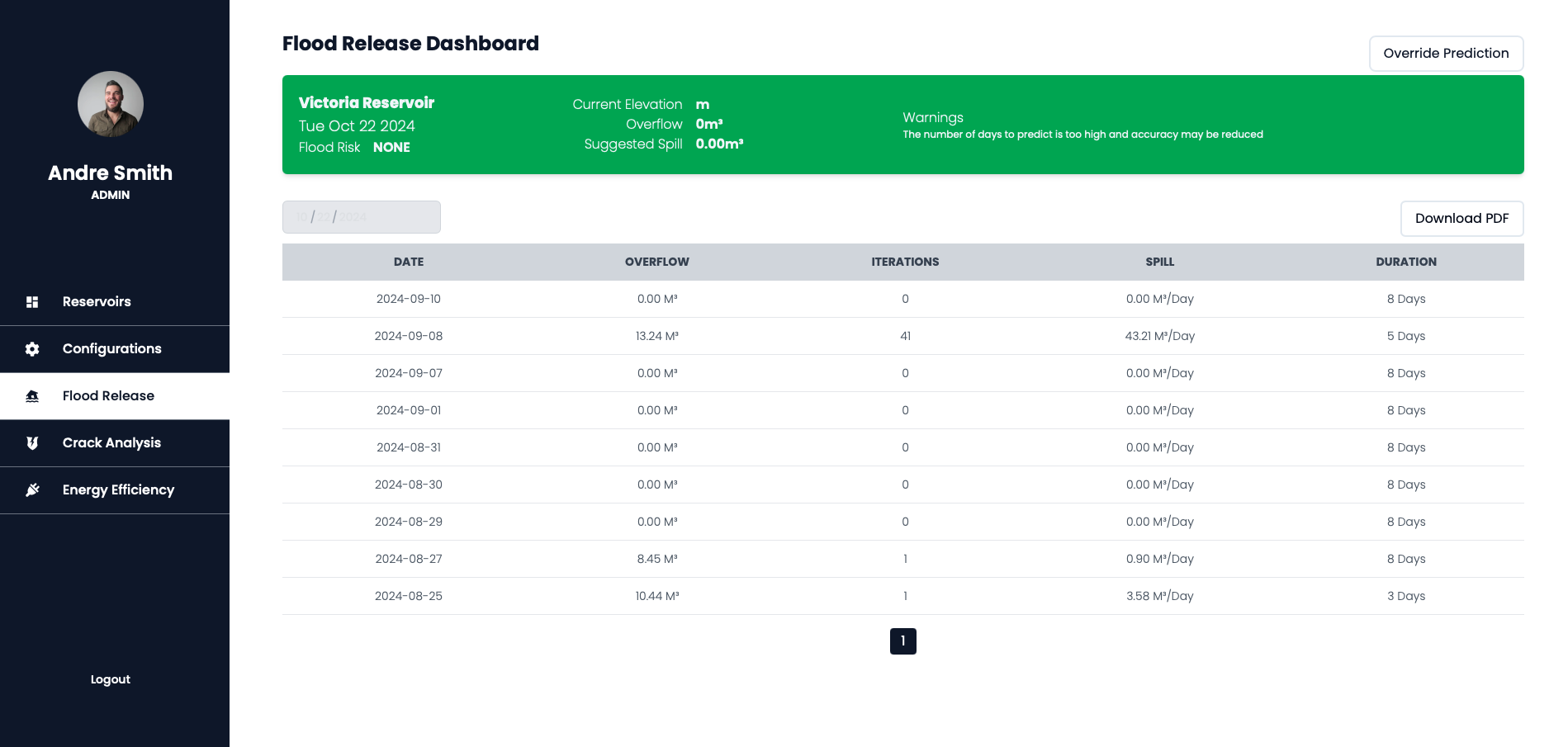Select the 2024-08-27 date cell
The height and width of the screenshot is (747, 1568).
coord(409,559)
